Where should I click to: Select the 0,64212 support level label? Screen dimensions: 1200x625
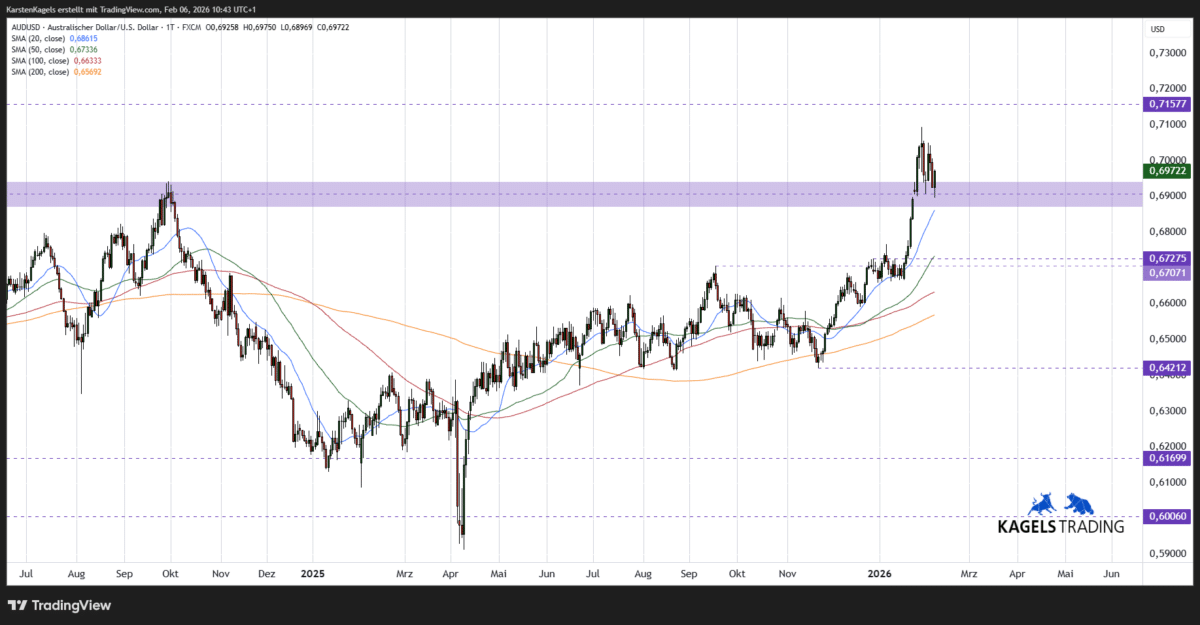[x=1166, y=367]
